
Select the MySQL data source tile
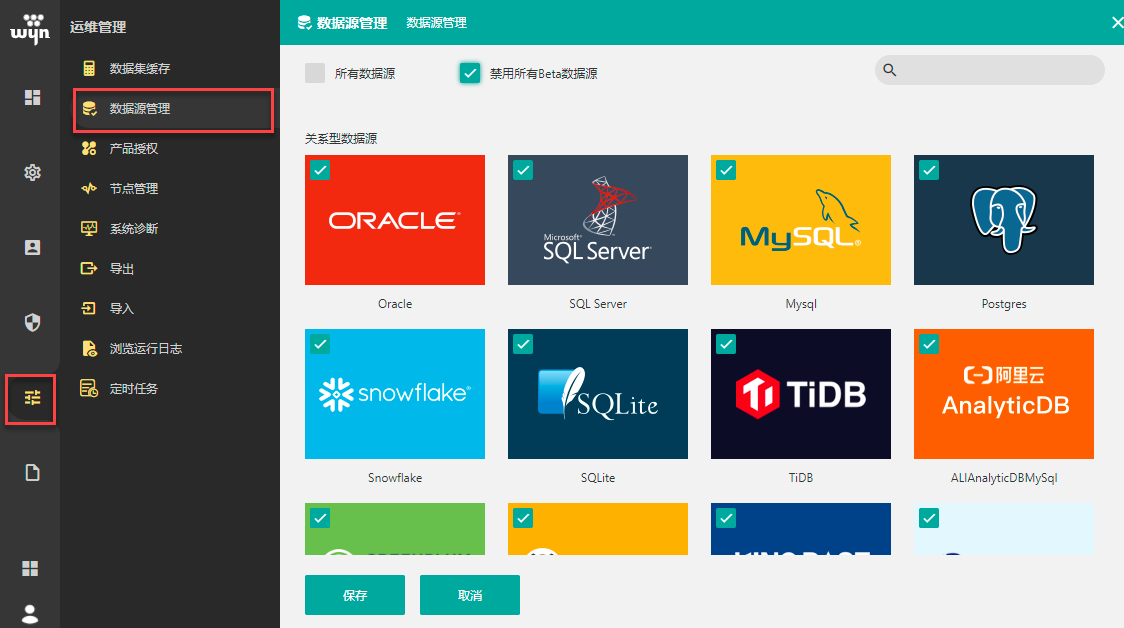point(801,220)
